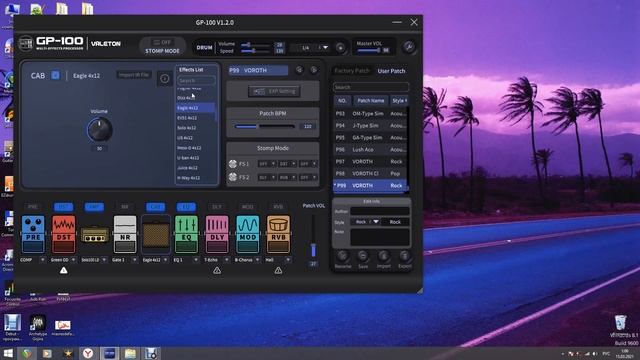
Task: Open the B-Chorus modulation dropdown
Action: 258,260
